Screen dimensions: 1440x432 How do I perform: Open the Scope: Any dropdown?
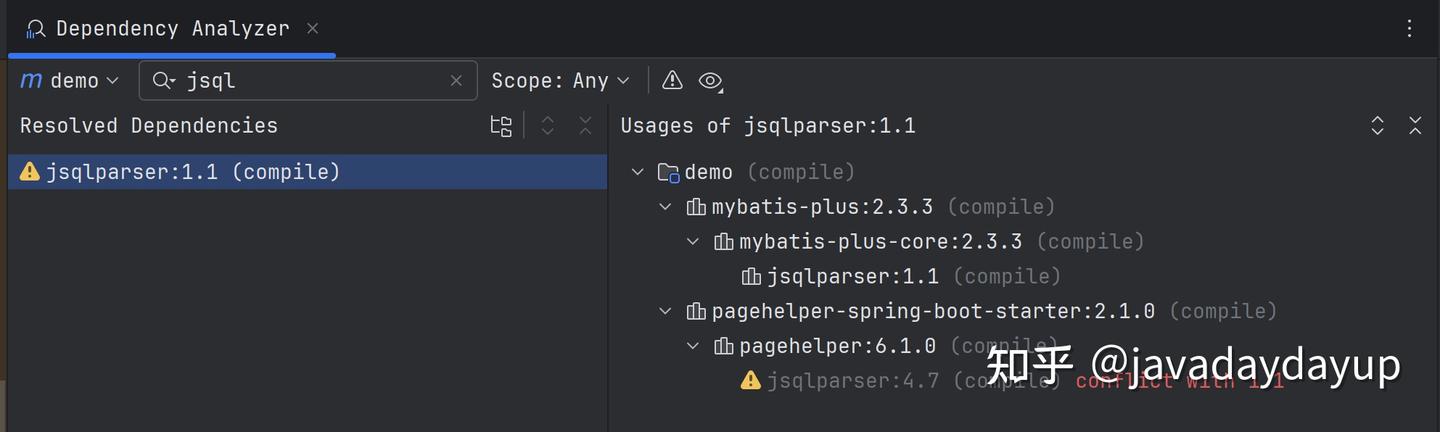561,81
